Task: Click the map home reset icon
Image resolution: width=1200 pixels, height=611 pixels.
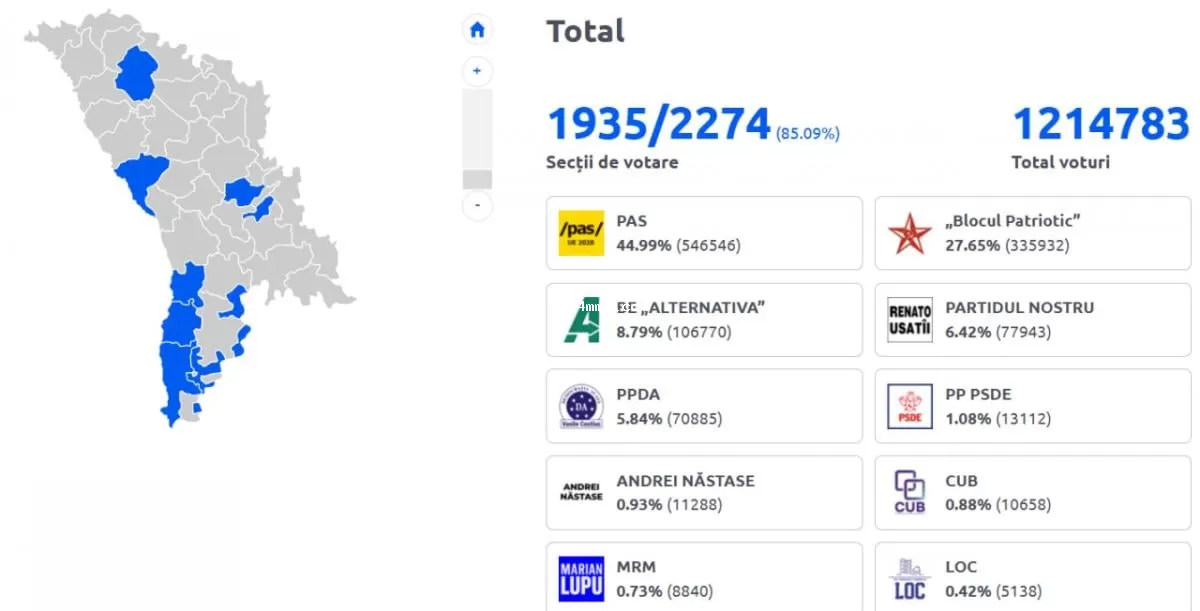Action: click(477, 30)
